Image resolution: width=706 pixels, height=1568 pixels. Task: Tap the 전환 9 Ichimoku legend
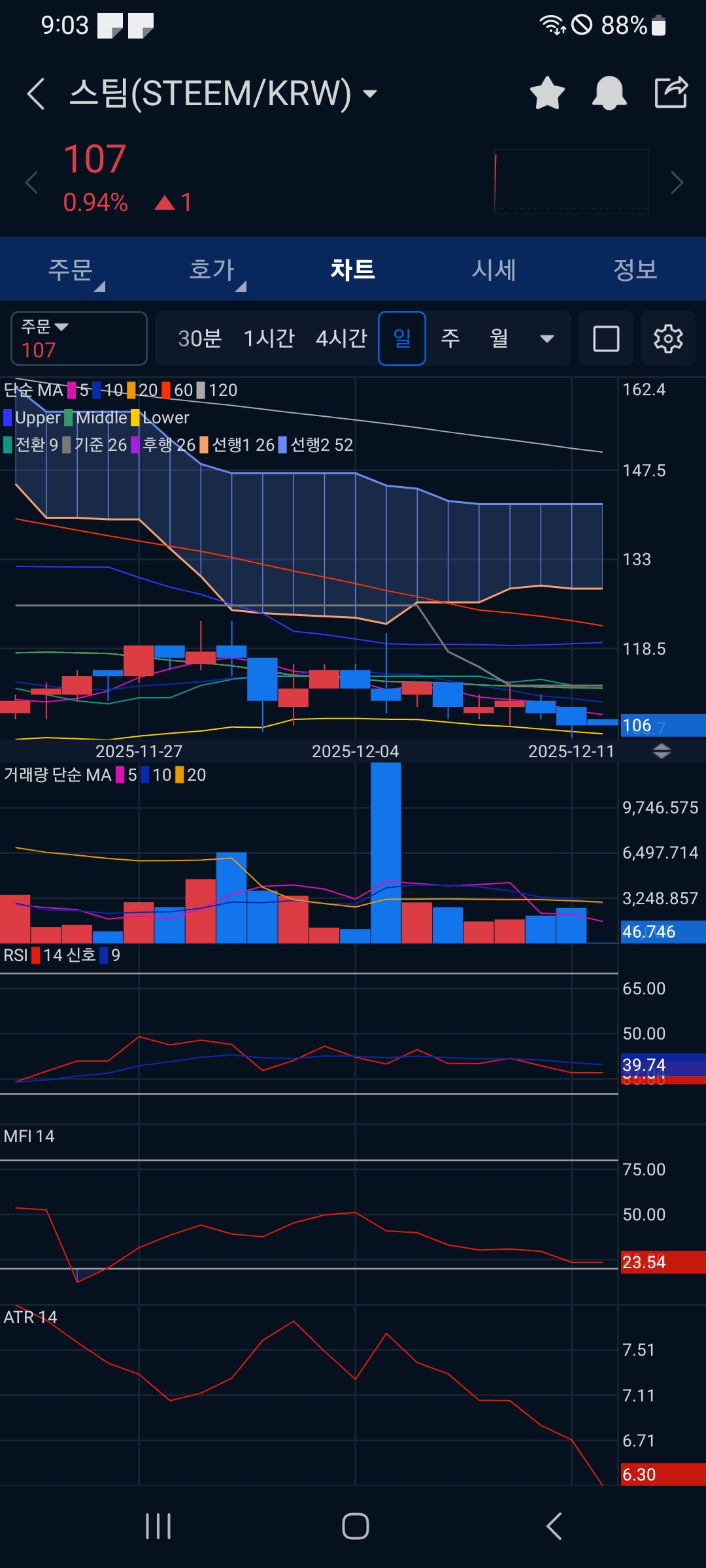click(31, 445)
